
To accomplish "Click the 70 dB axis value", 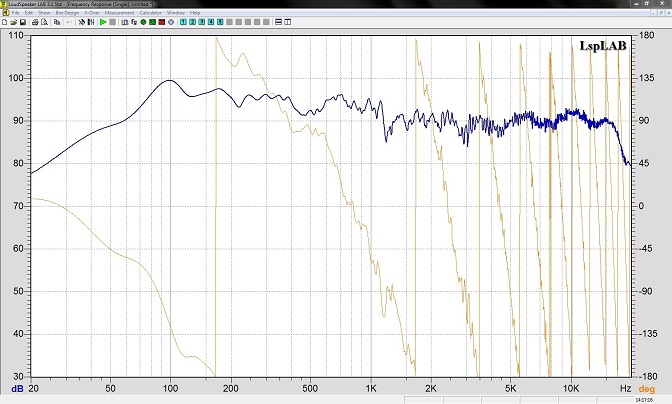I will click(x=18, y=206).
